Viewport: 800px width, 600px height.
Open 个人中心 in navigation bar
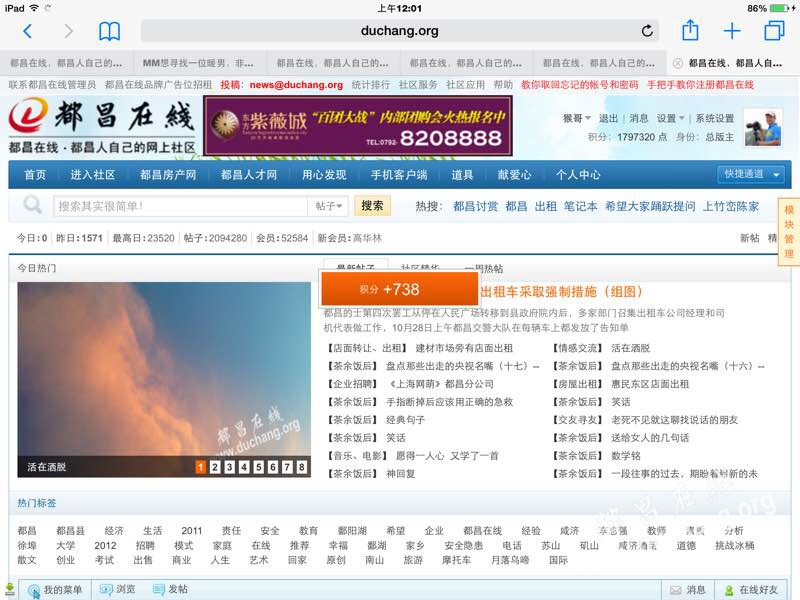pos(578,175)
